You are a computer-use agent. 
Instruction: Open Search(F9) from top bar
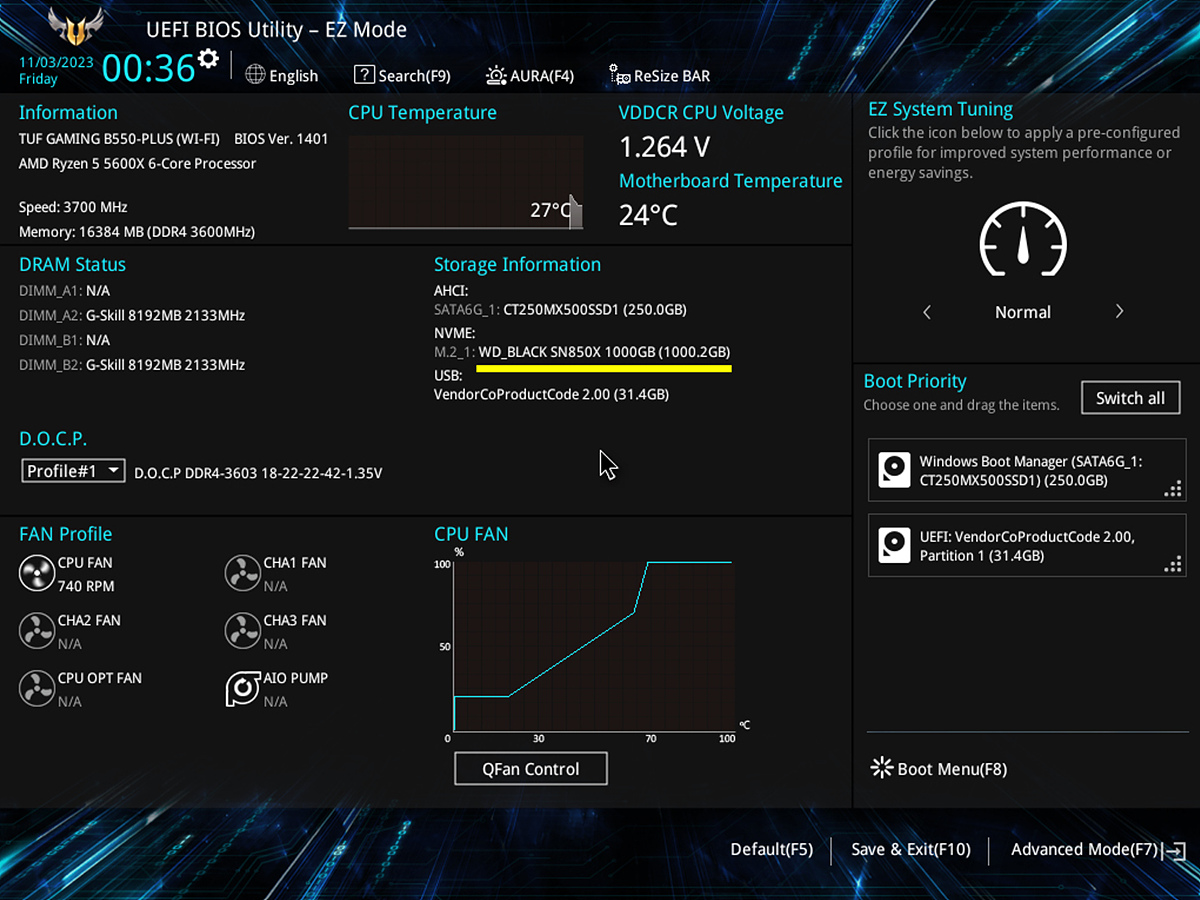[x=402, y=75]
